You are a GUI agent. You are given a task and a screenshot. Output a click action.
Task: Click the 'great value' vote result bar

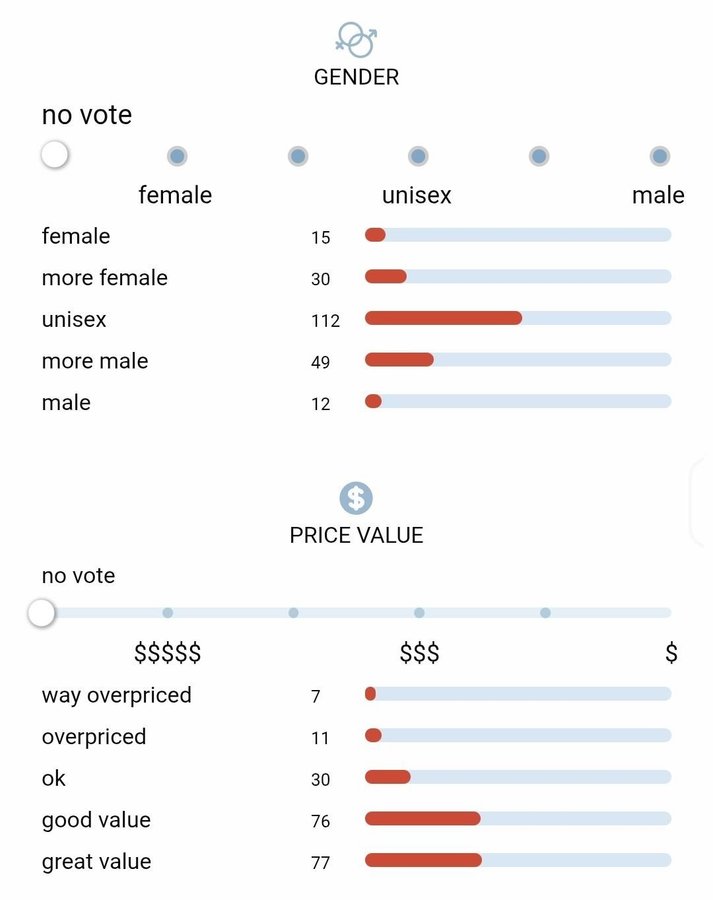[x=517, y=860]
